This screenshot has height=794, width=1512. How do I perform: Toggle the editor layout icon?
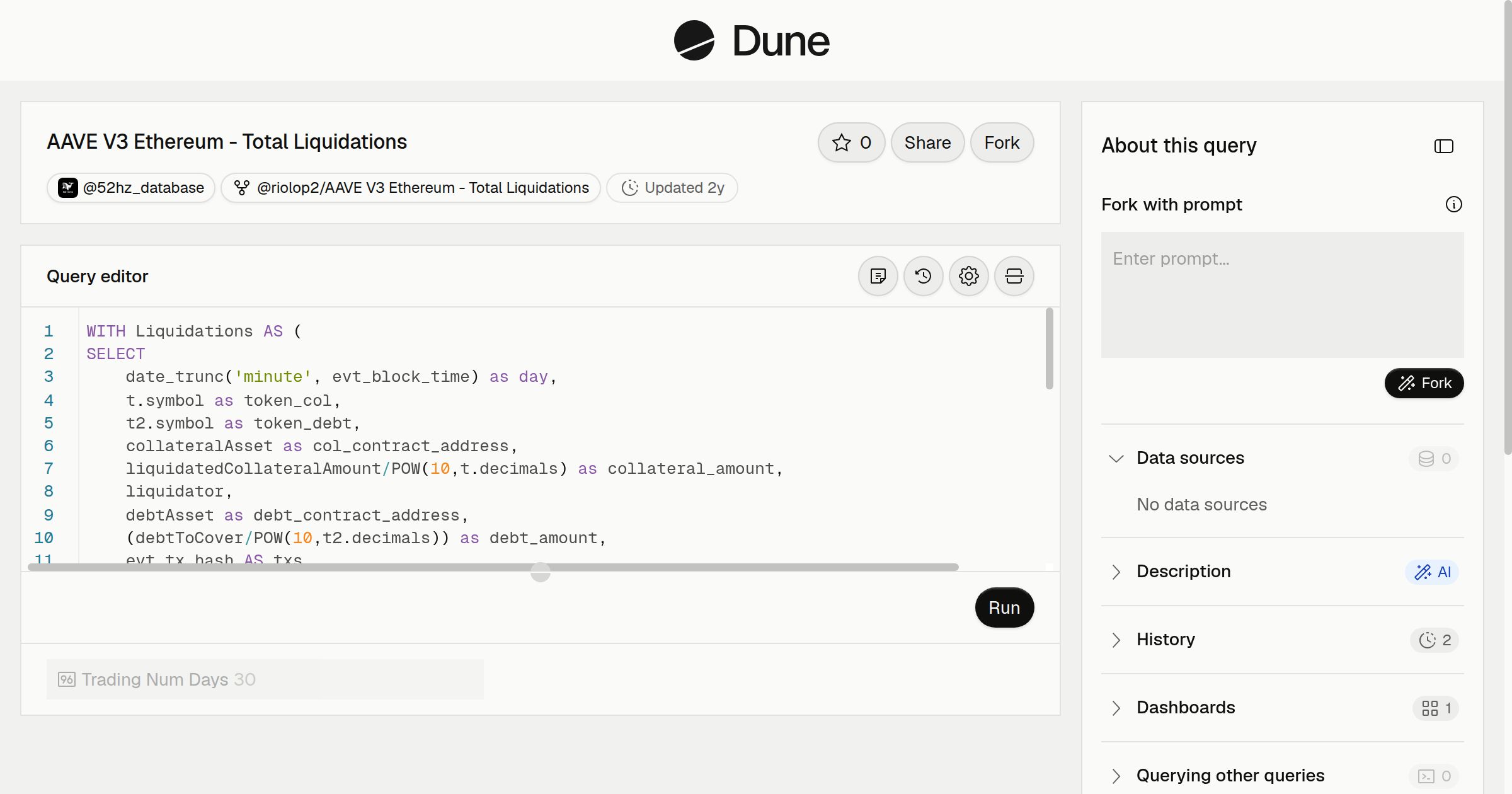click(x=1014, y=276)
